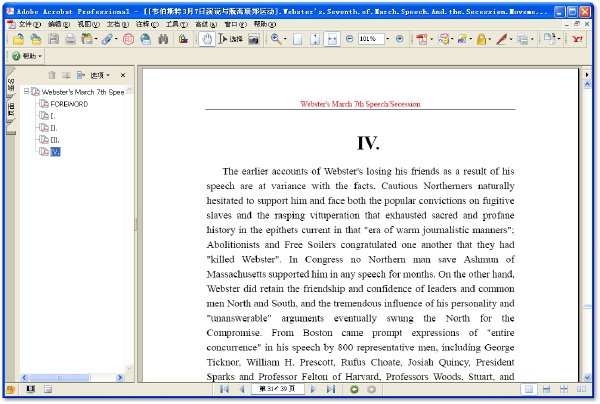Click the page number field showing 31/39

point(277,389)
